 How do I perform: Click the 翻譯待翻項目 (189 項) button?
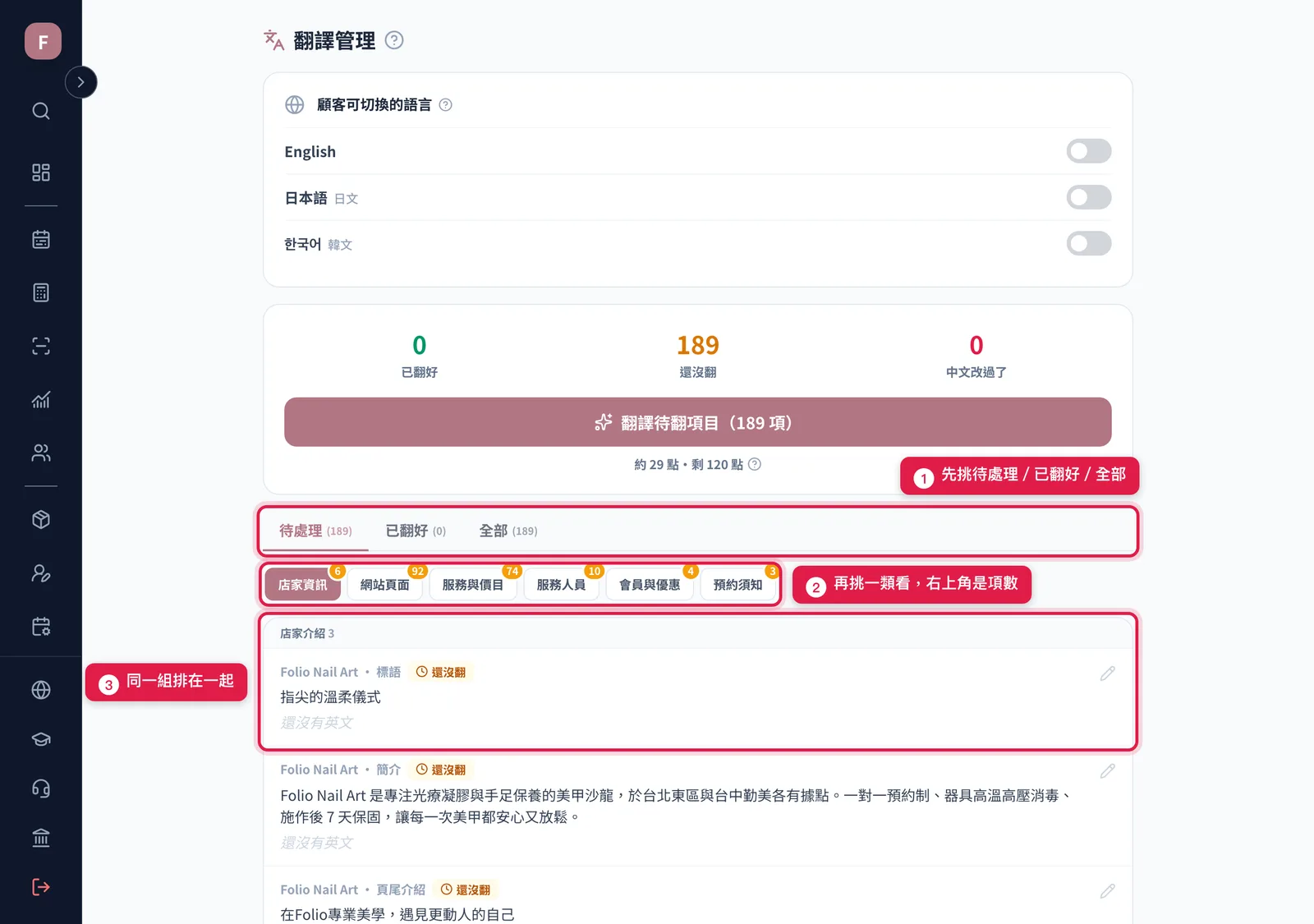coord(698,422)
